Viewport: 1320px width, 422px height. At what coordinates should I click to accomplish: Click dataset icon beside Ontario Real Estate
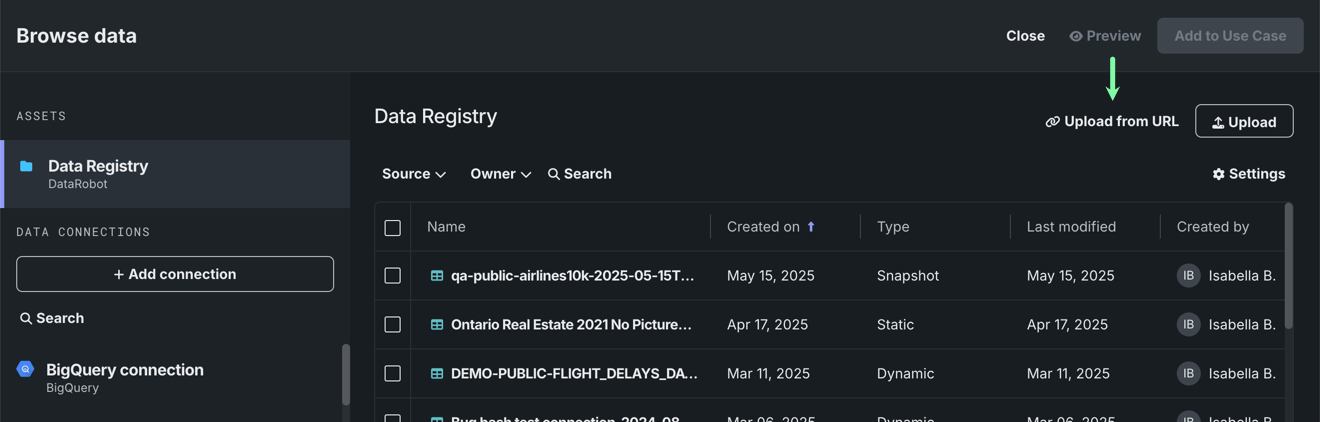[437, 325]
